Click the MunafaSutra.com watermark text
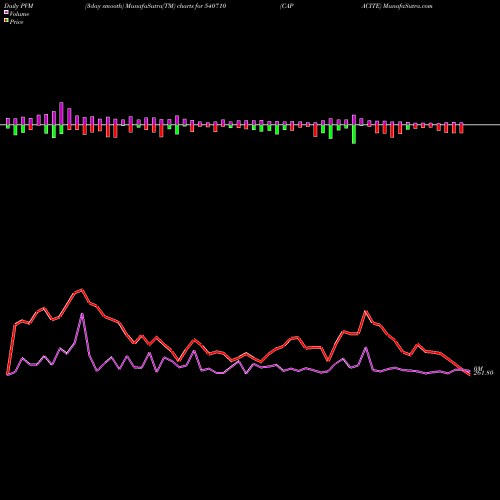The height and width of the screenshot is (500, 500). (408, 6)
